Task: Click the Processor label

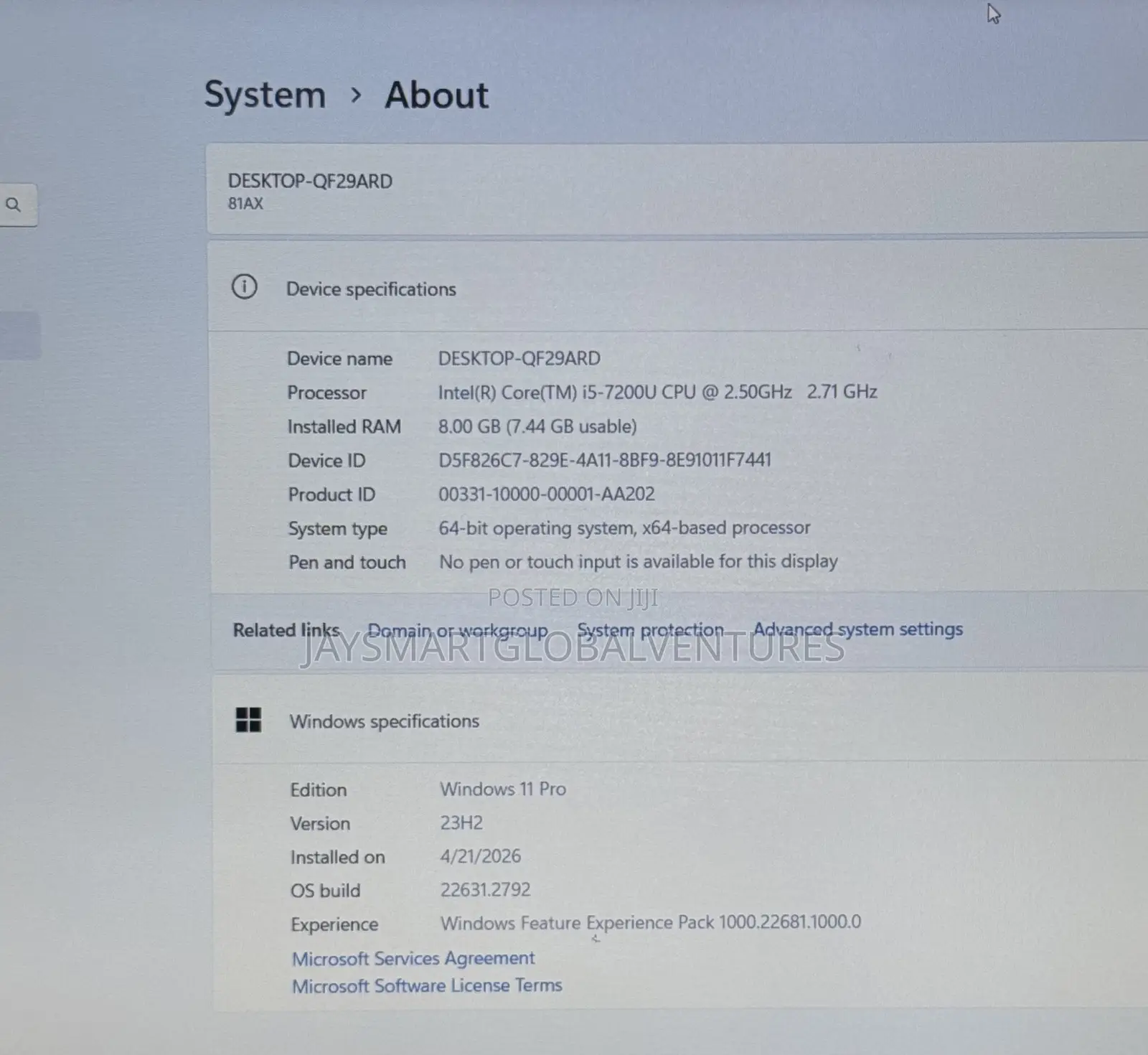Action: click(327, 393)
